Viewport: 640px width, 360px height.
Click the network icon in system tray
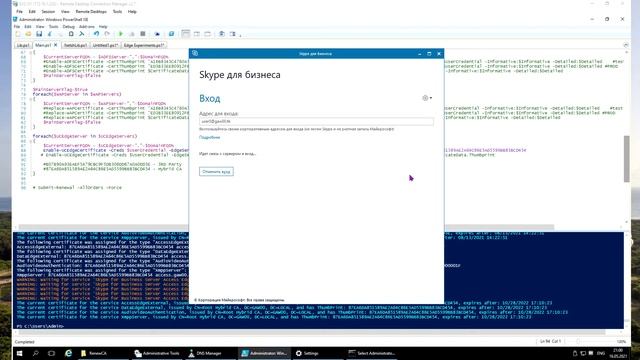click(x=583, y=353)
